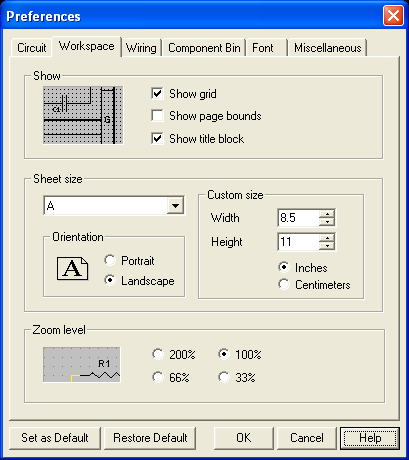Viewport: 409px width, 460px height.
Task: Click the landscape page orientation icon
Action: [72, 268]
